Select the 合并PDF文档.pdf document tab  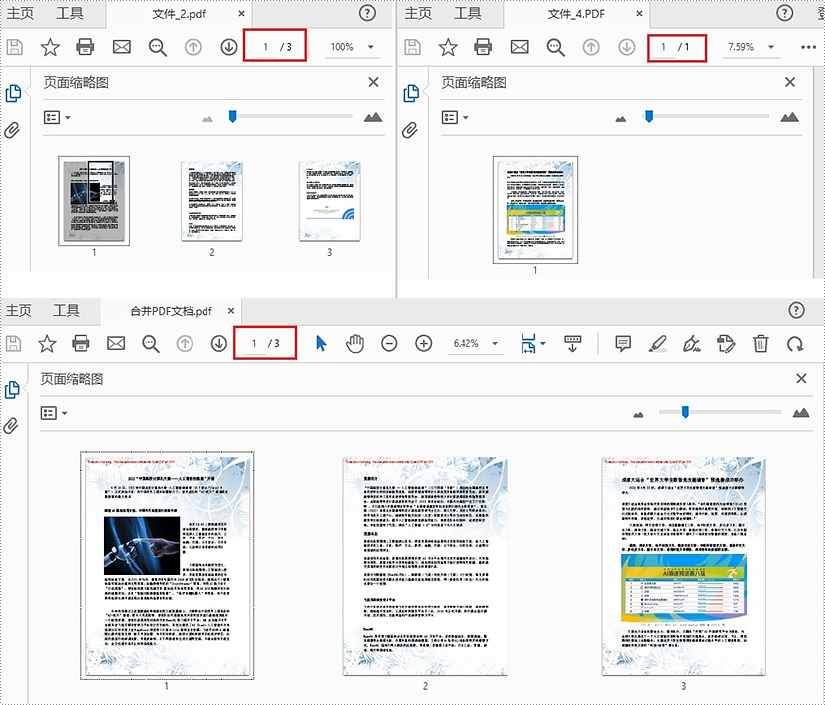point(171,311)
